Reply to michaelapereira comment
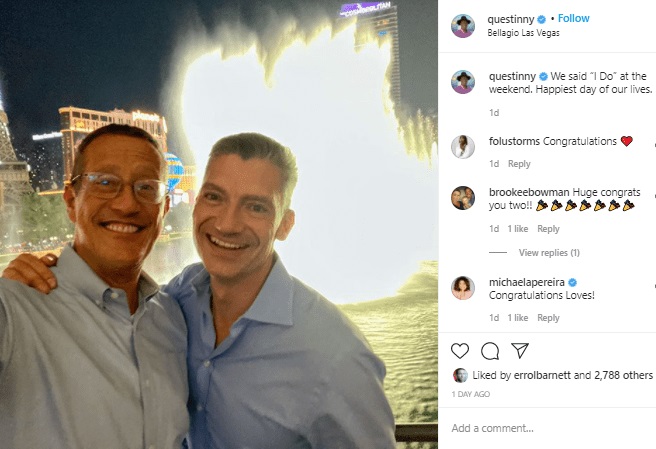The height and width of the screenshot is (449, 656). coord(548,318)
